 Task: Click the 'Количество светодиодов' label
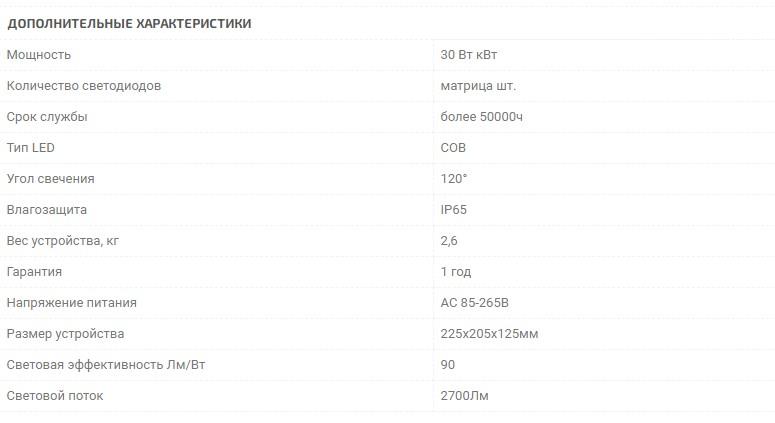point(84,86)
